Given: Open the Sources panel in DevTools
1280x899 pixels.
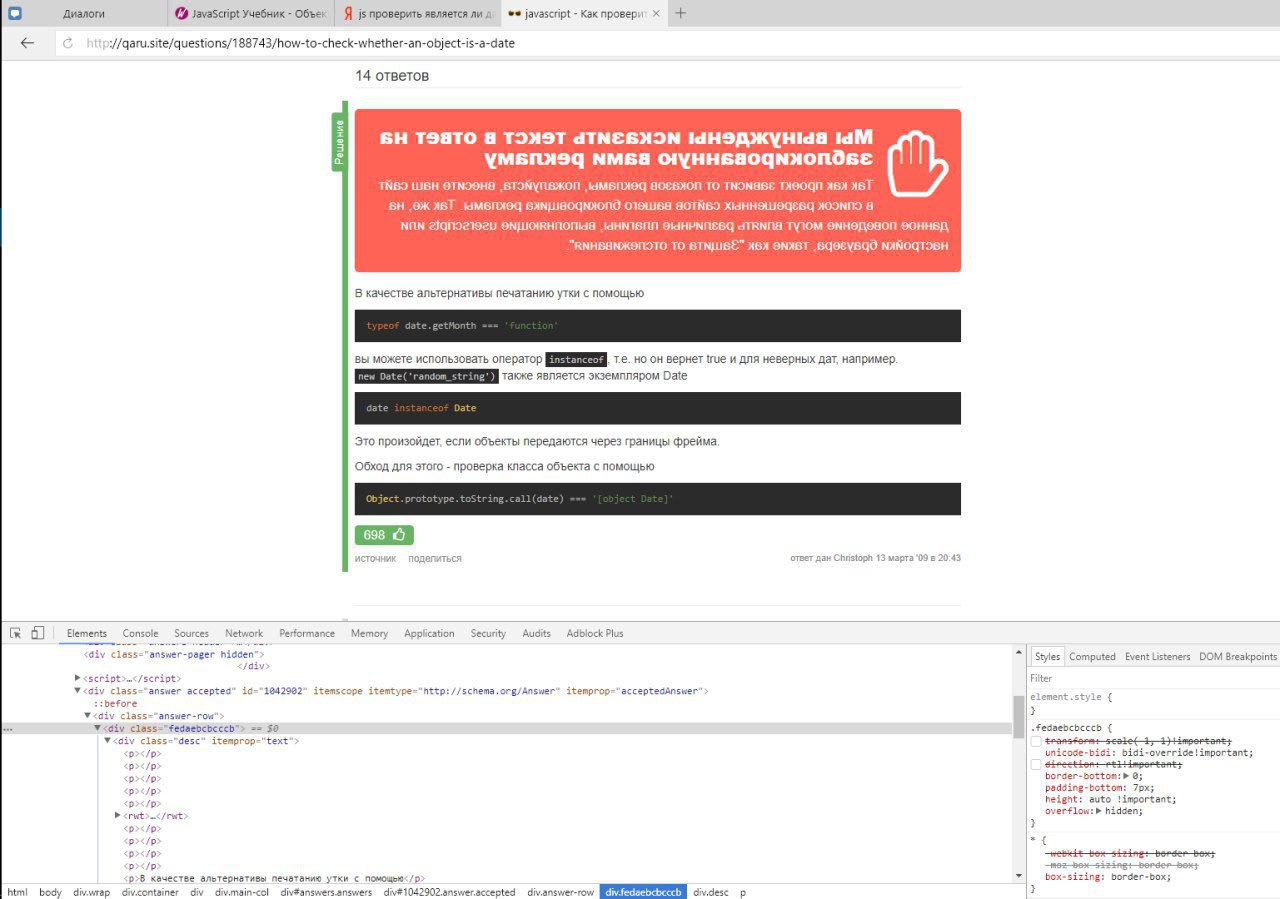Looking at the screenshot, I should tap(191, 633).
